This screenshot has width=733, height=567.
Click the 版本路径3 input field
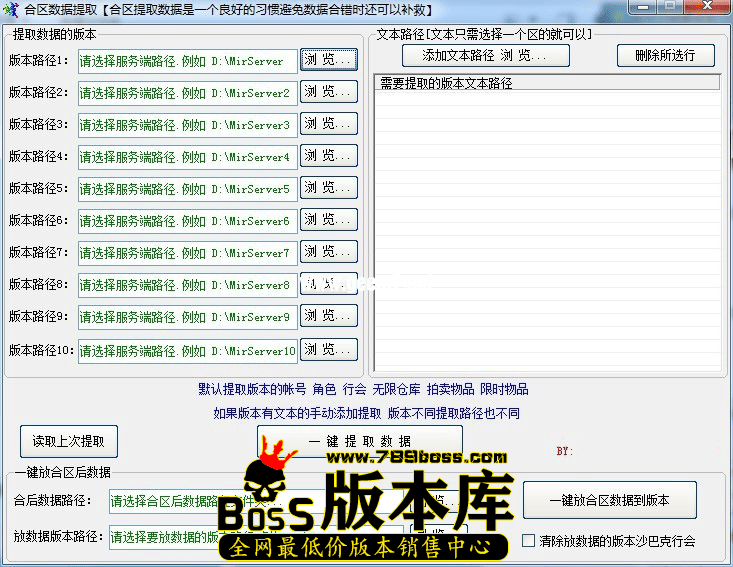[x=187, y=125]
